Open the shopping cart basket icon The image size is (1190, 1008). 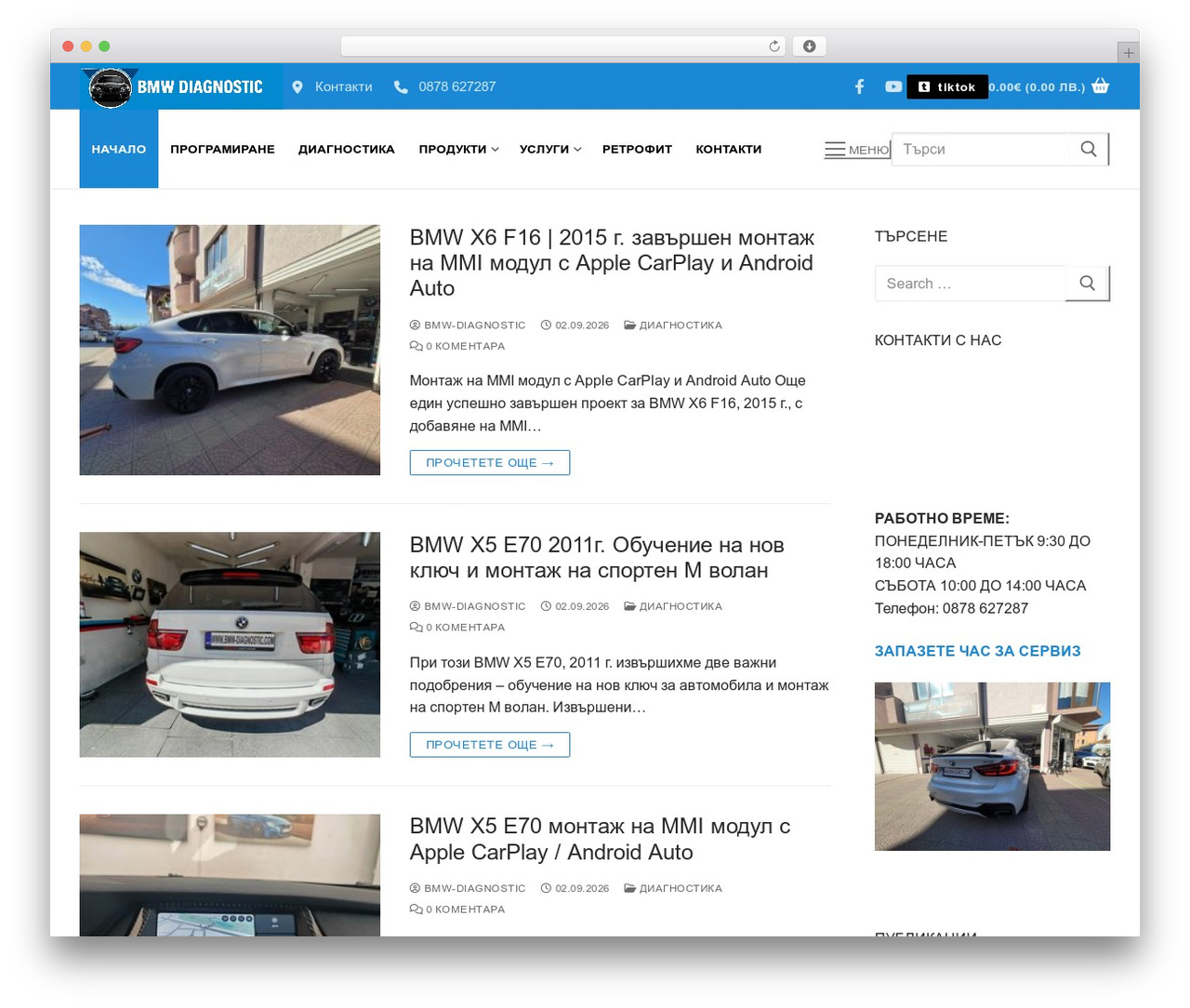tap(1101, 86)
